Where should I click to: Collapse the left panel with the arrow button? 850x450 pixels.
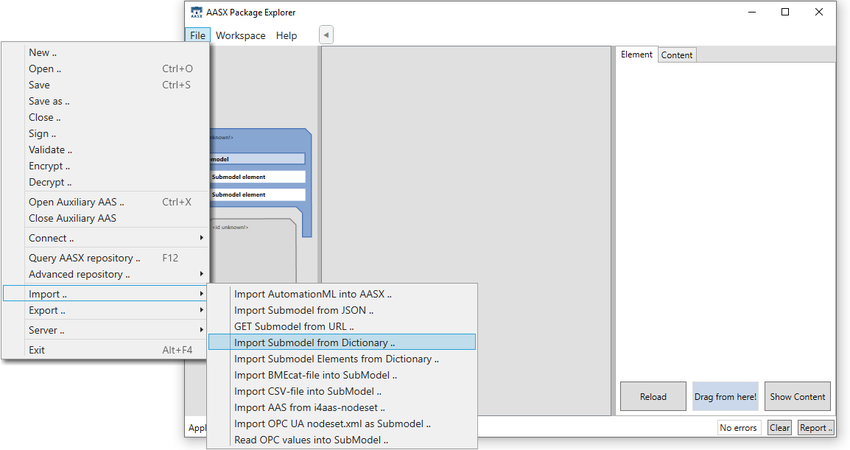coord(326,35)
